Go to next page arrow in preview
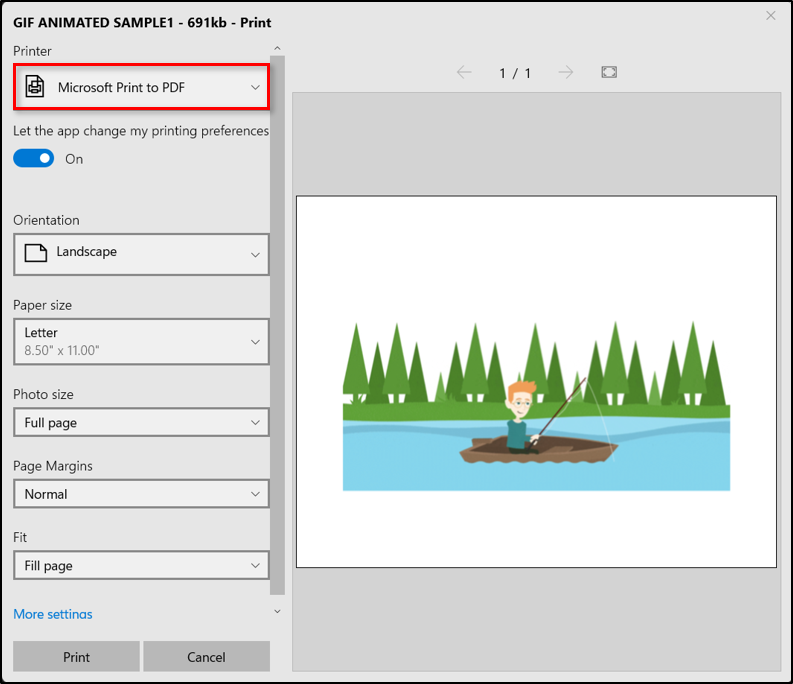This screenshot has width=793, height=684. click(x=566, y=72)
